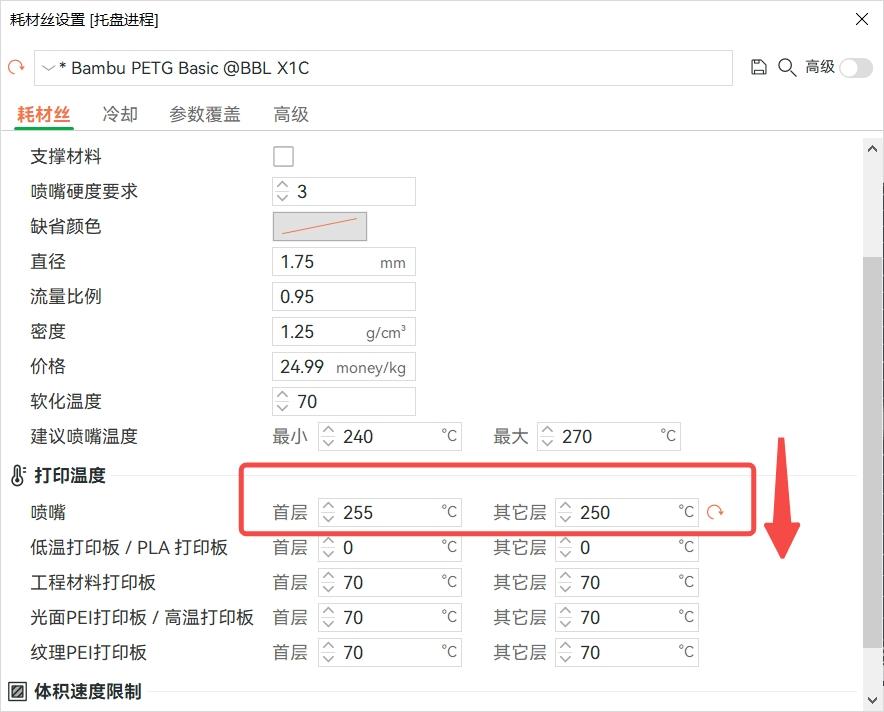Click the 最小 nozzle temperature 240 field
The height and width of the screenshot is (712, 884).
coord(390,436)
